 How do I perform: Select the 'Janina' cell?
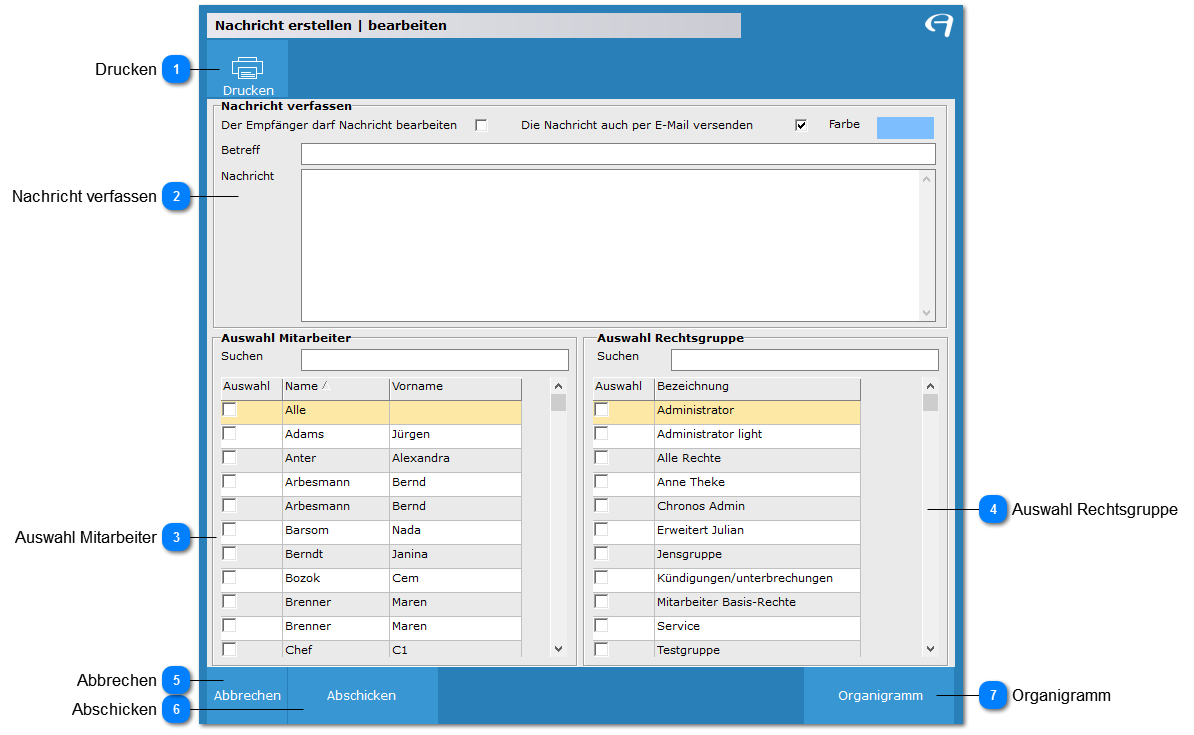click(455, 554)
